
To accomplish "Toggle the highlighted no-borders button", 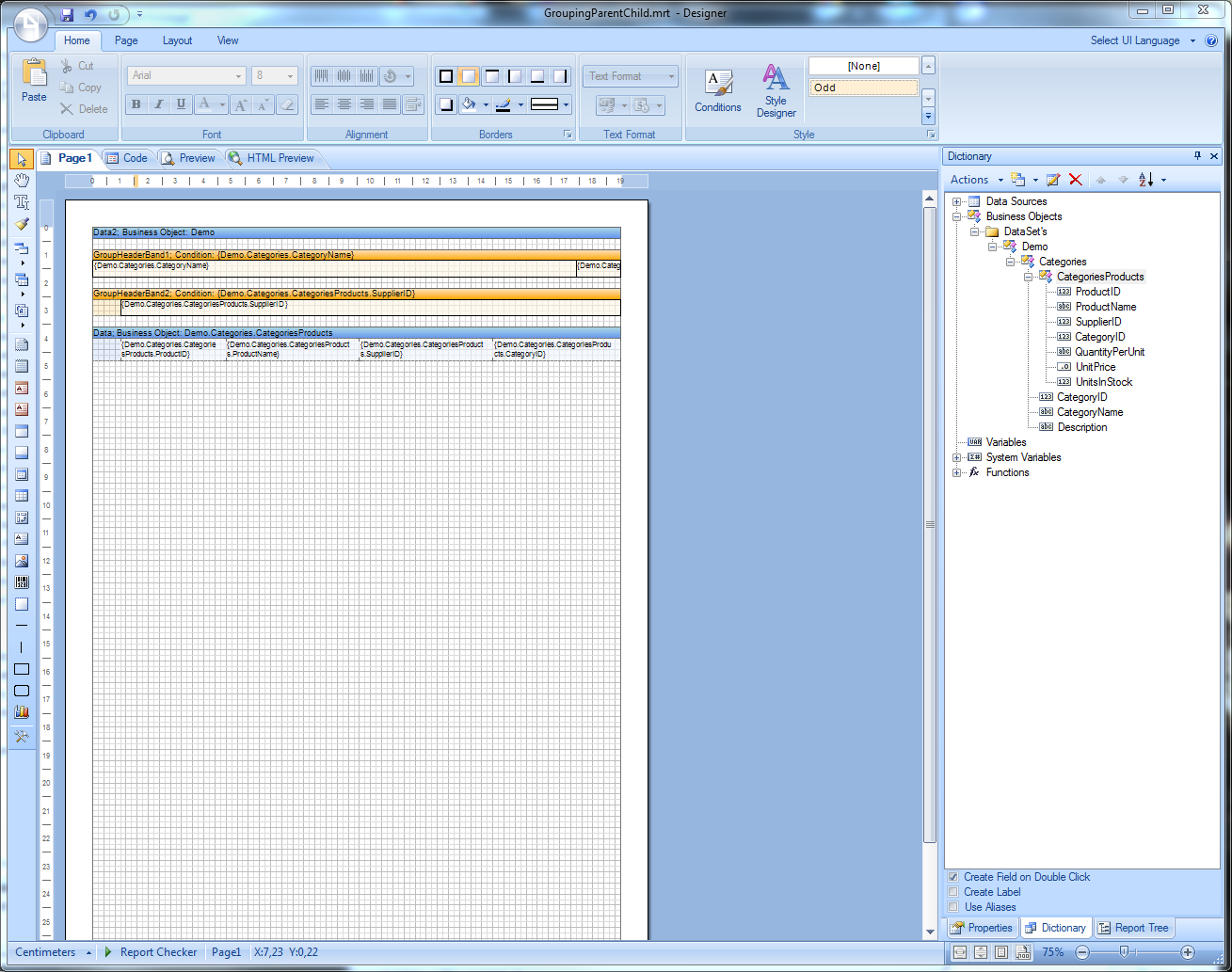I will [x=469, y=76].
